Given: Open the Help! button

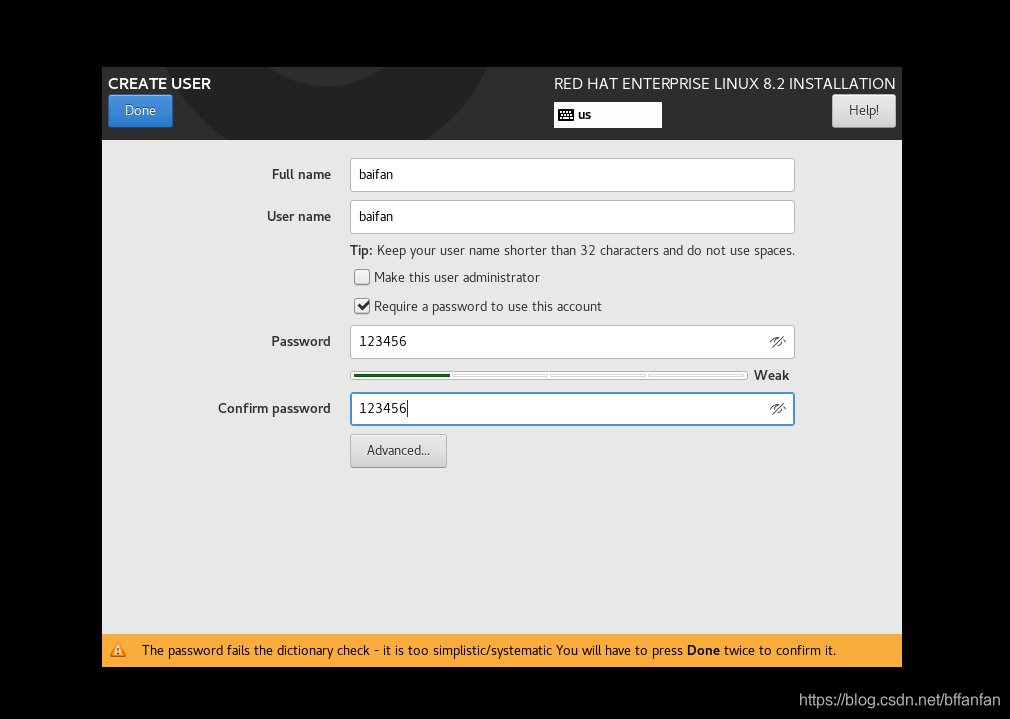Looking at the screenshot, I should (x=863, y=111).
